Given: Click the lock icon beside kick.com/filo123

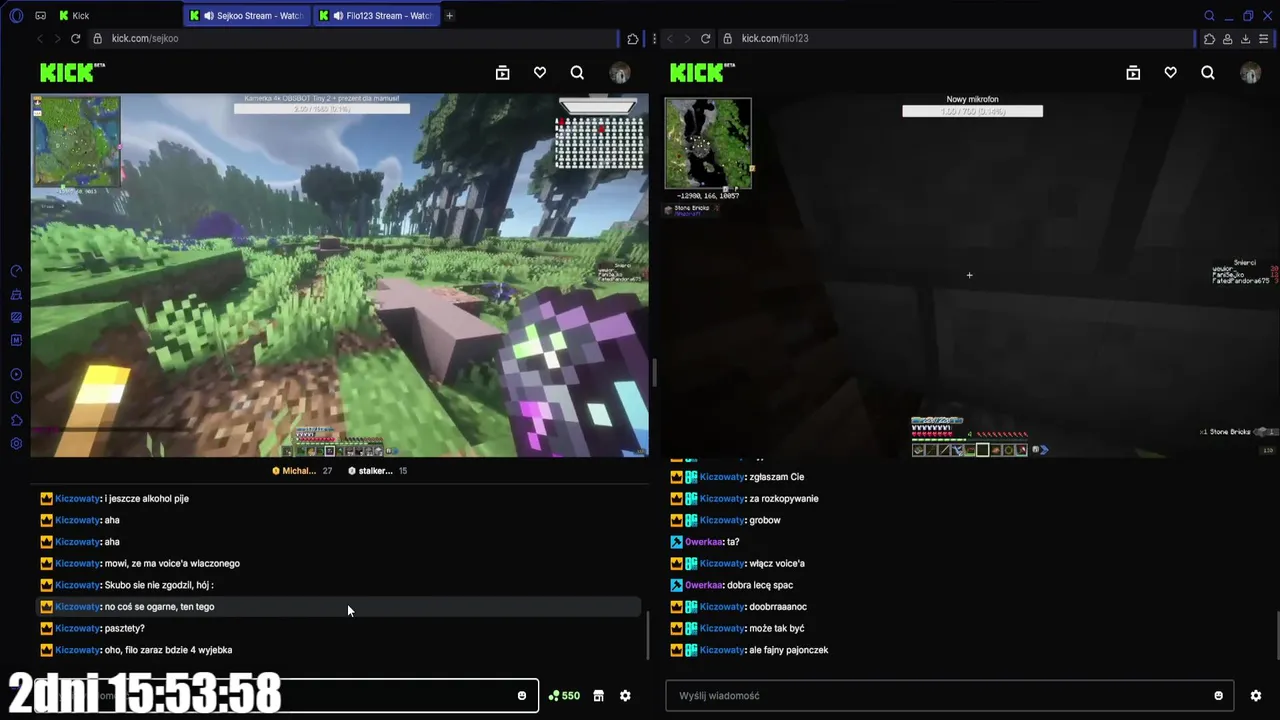Looking at the screenshot, I should tap(728, 38).
